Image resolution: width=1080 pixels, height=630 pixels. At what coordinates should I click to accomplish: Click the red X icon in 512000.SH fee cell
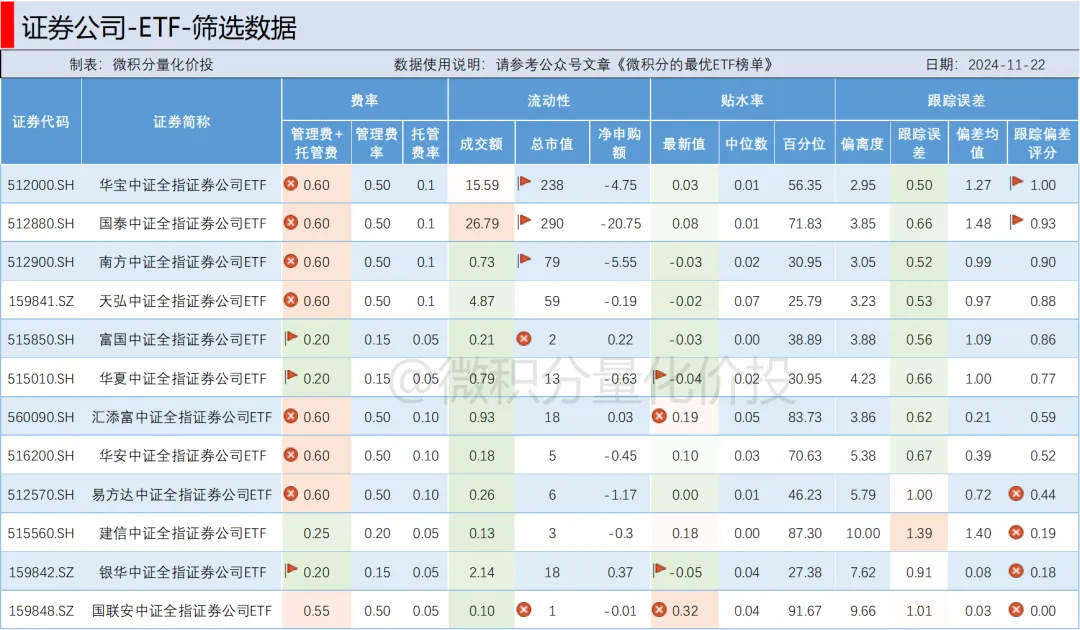pos(291,184)
